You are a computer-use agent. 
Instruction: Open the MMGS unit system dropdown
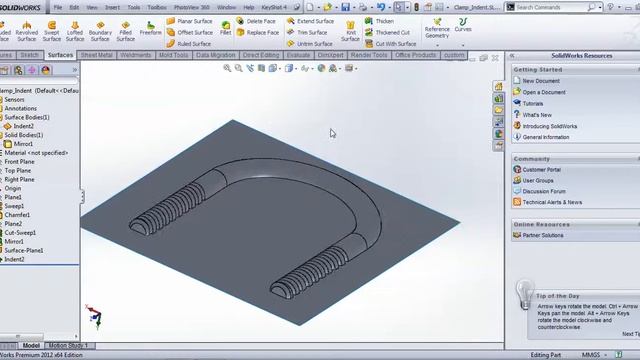point(594,355)
